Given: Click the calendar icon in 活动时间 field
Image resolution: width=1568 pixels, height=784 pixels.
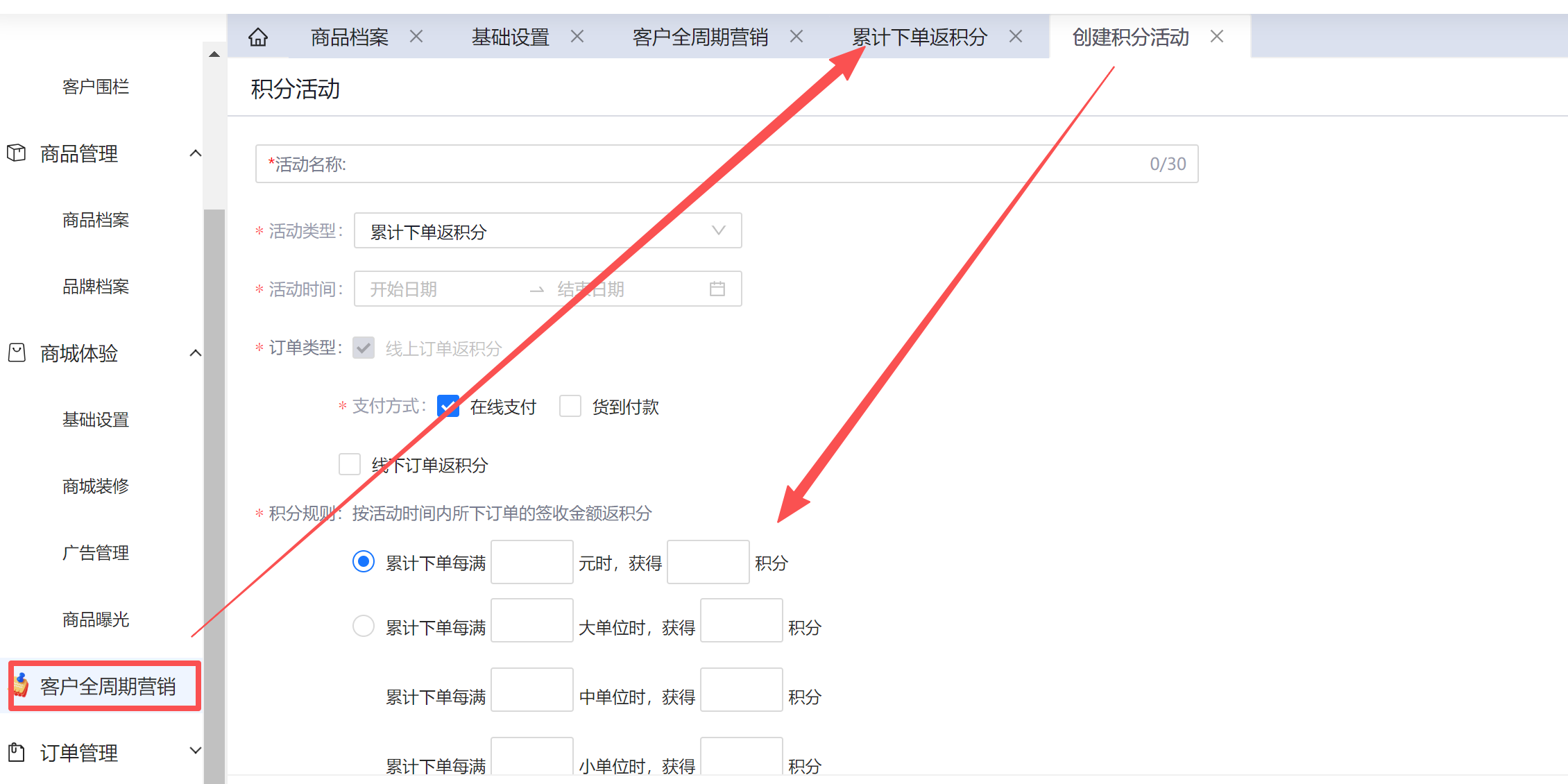Looking at the screenshot, I should coord(717,289).
